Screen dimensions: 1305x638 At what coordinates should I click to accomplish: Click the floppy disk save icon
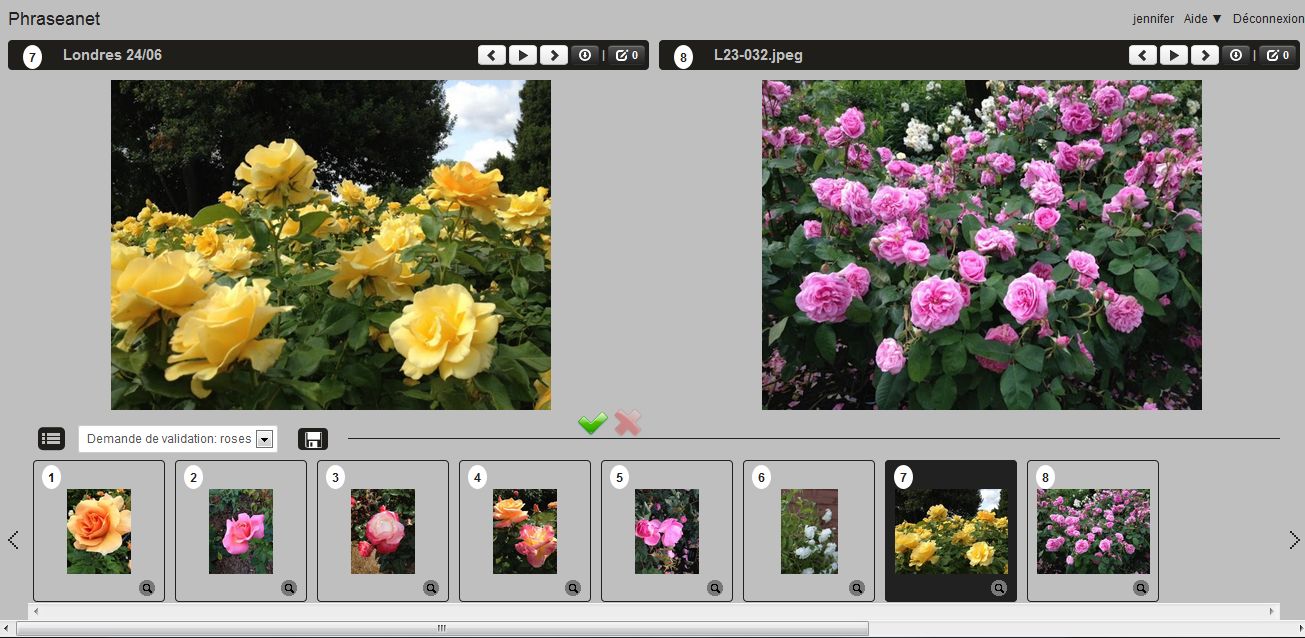[x=313, y=439]
